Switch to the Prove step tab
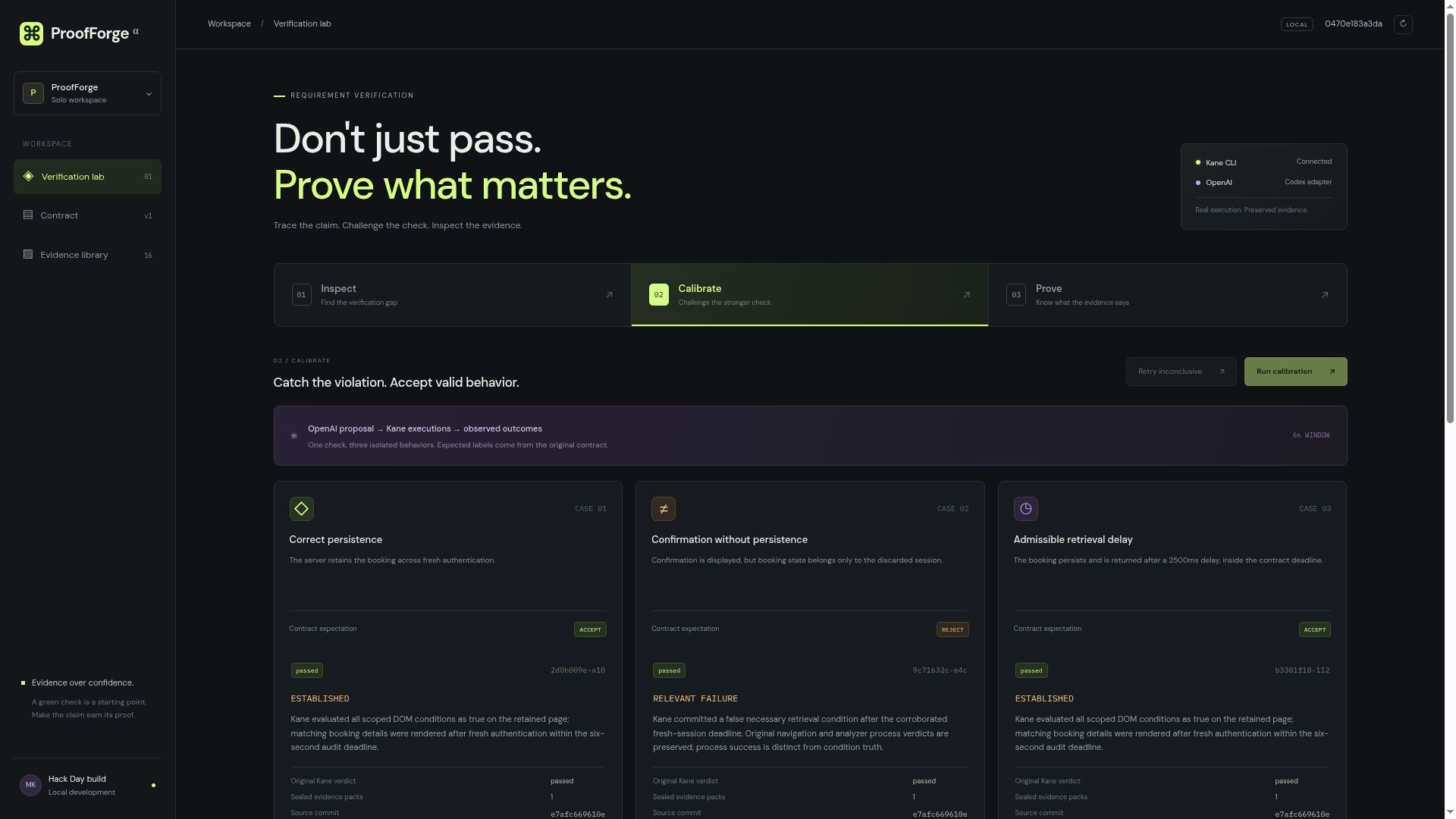 click(x=1168, y=295)
